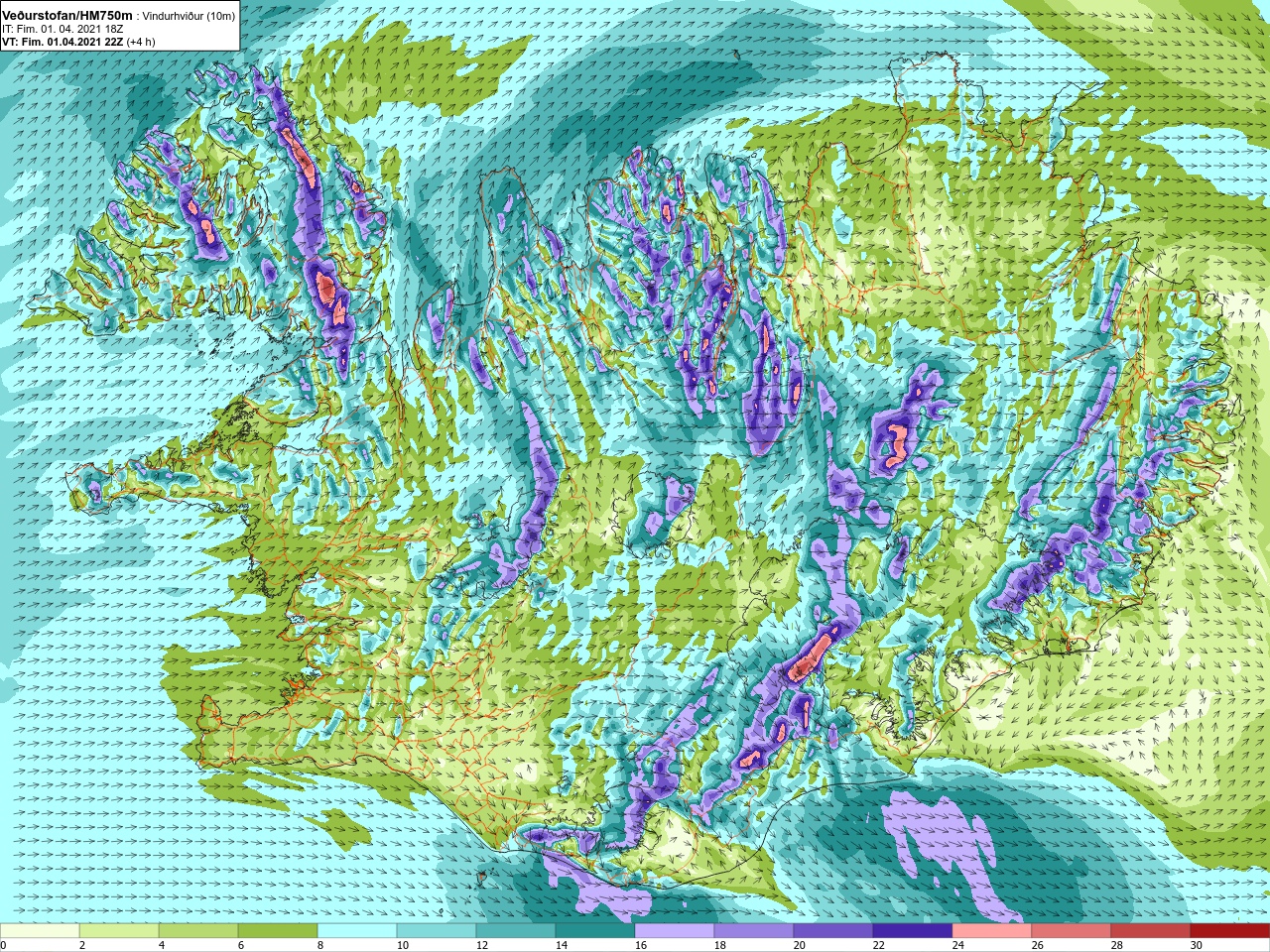Pick the 24–26 light pink legend swatch
Viewport: 1270px width, 952px height.
point(992,931)
